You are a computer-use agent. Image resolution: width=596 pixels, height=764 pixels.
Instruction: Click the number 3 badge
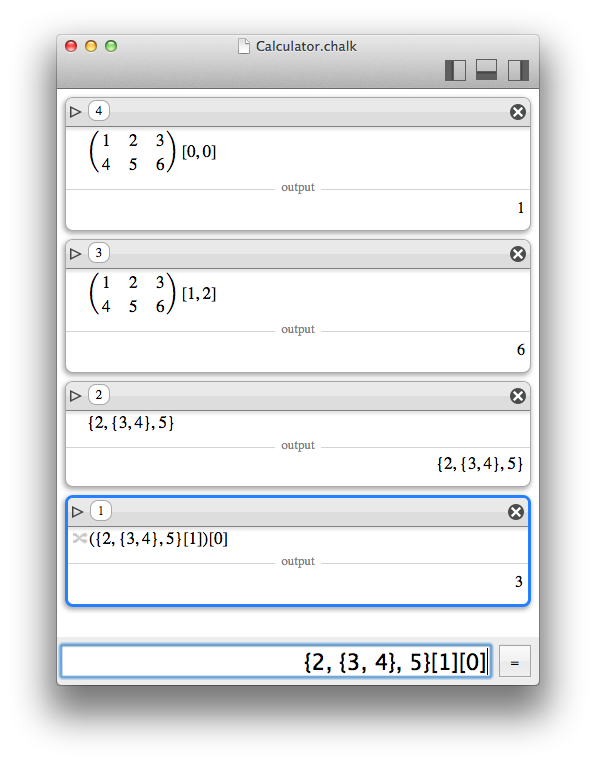point(98,253)
